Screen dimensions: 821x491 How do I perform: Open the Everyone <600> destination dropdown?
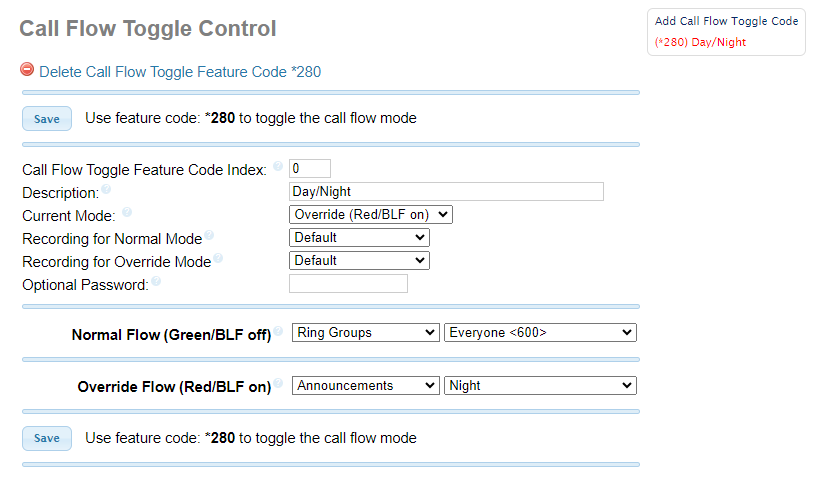pos(540,333)
